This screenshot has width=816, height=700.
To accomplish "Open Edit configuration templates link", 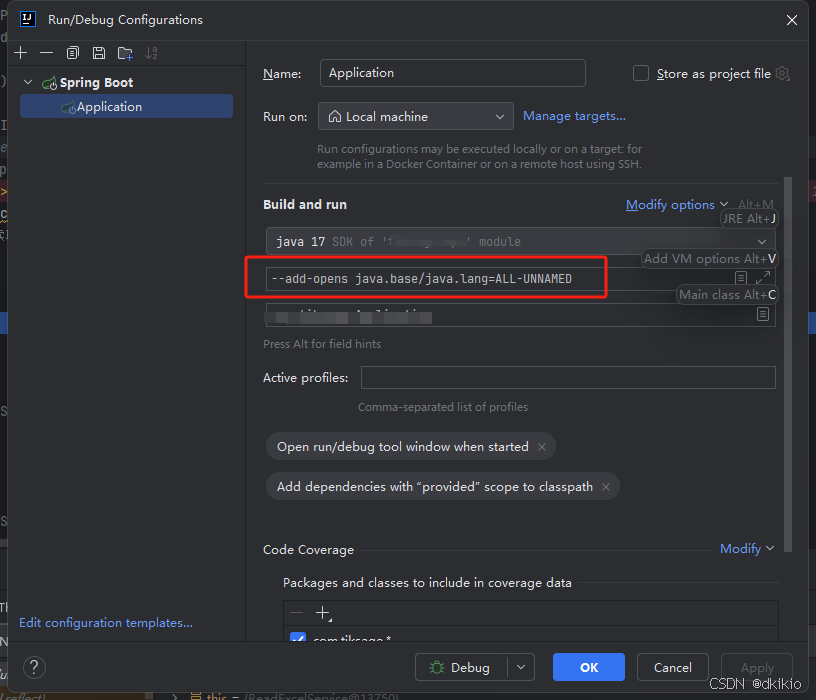I will tap(106, 622).
